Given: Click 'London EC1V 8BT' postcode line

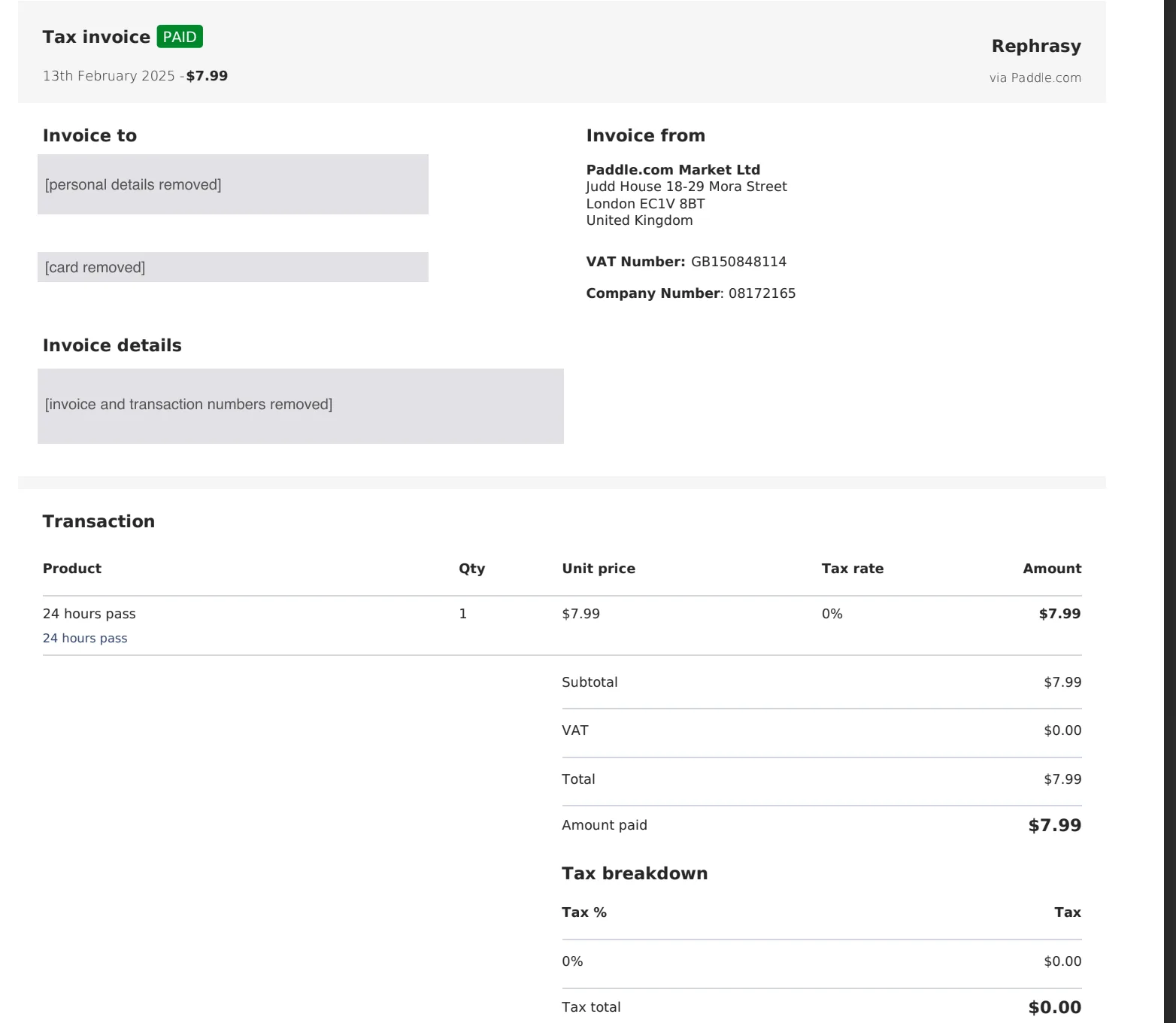Looking at the screenshot, I should tap(646, 204).
